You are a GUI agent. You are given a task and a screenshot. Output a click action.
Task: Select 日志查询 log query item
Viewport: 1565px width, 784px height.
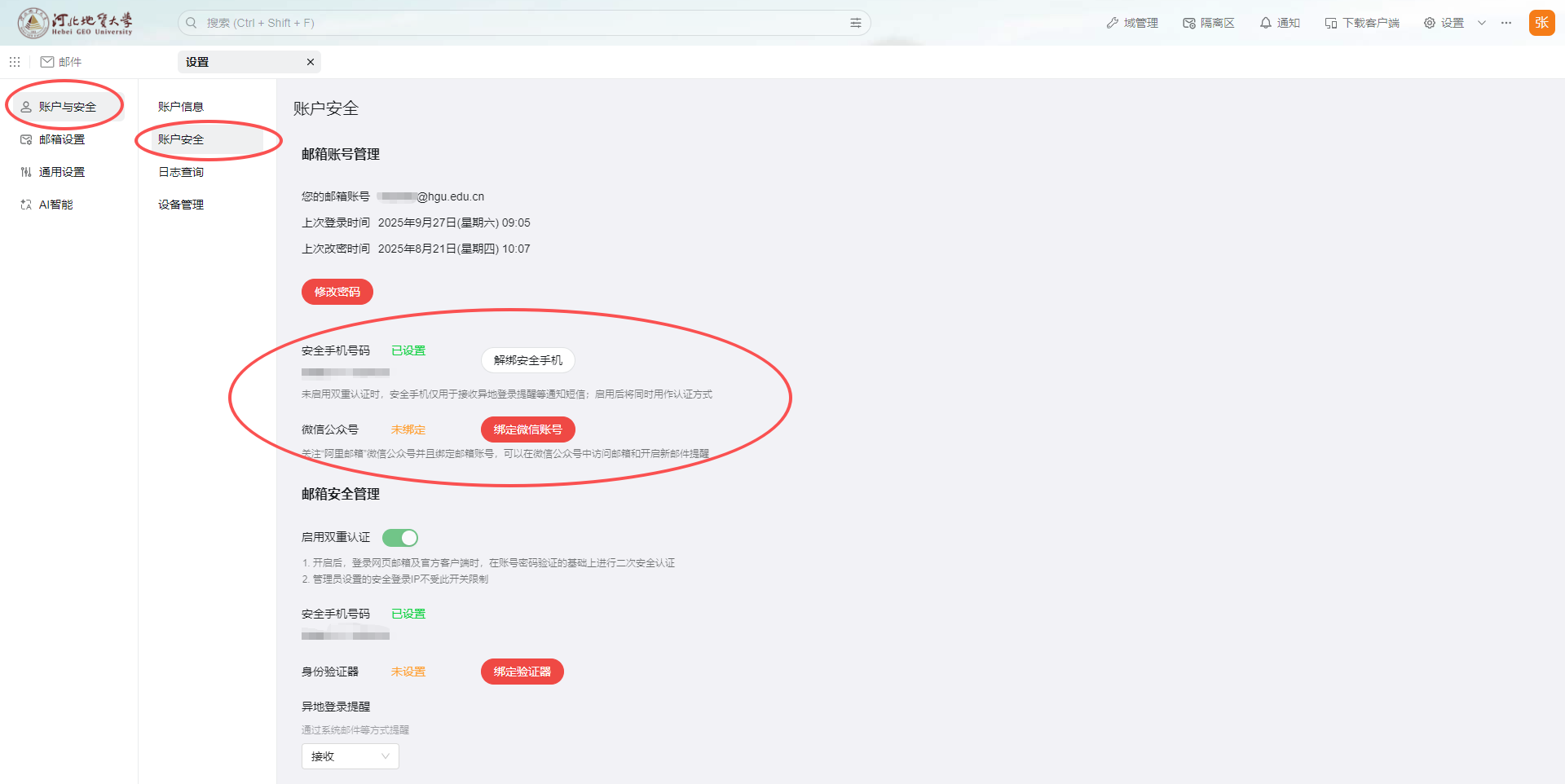click(x=181, y=172)
